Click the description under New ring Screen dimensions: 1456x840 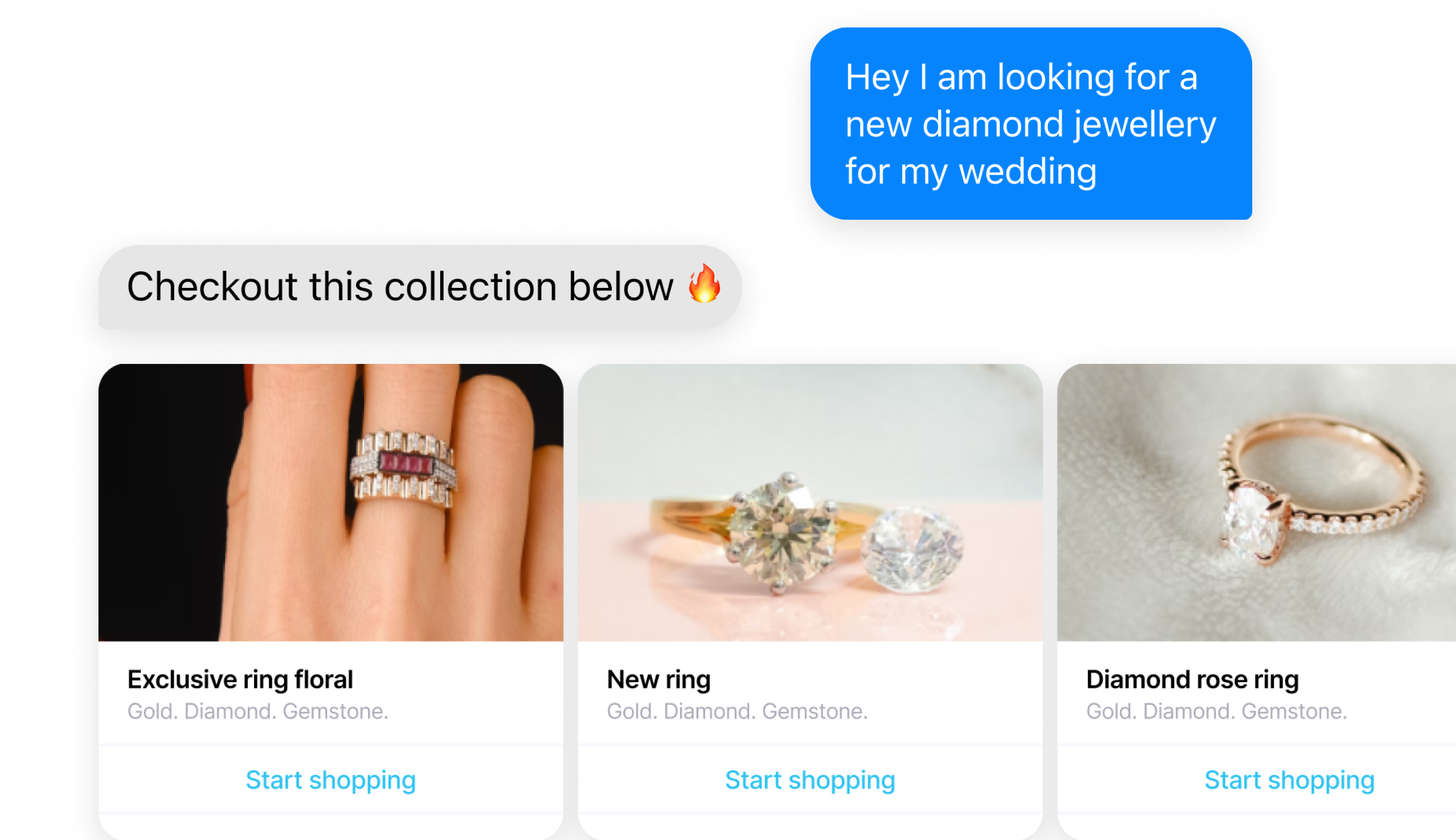click(x=737, y=711)
